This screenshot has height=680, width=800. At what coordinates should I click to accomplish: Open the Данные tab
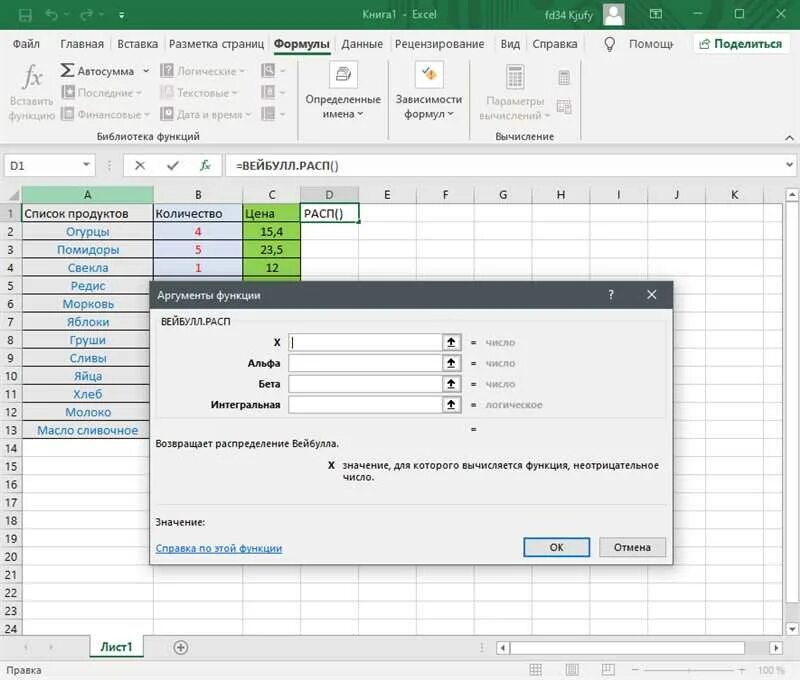point(362,44)
